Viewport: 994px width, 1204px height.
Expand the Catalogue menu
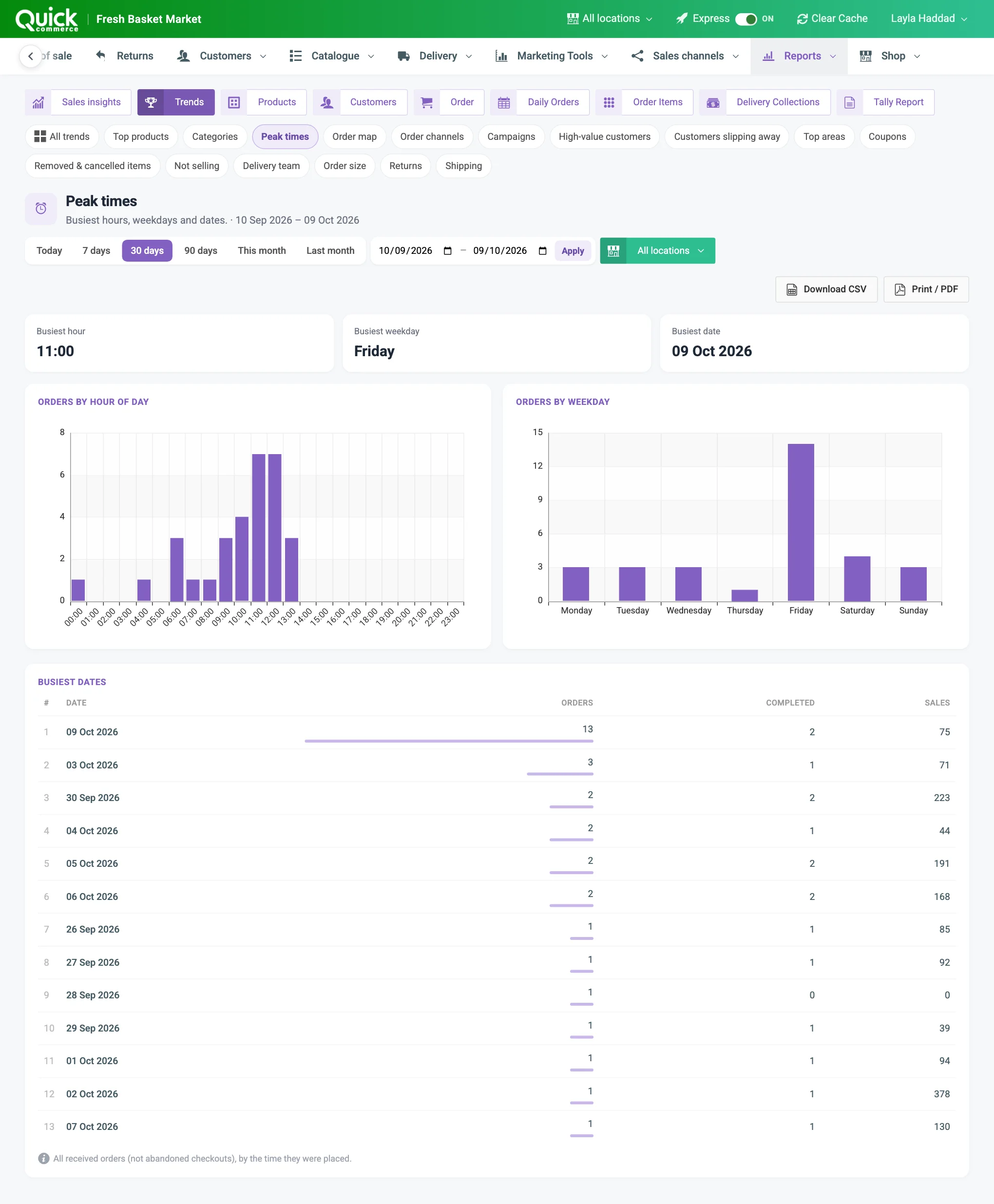[332, 56]
